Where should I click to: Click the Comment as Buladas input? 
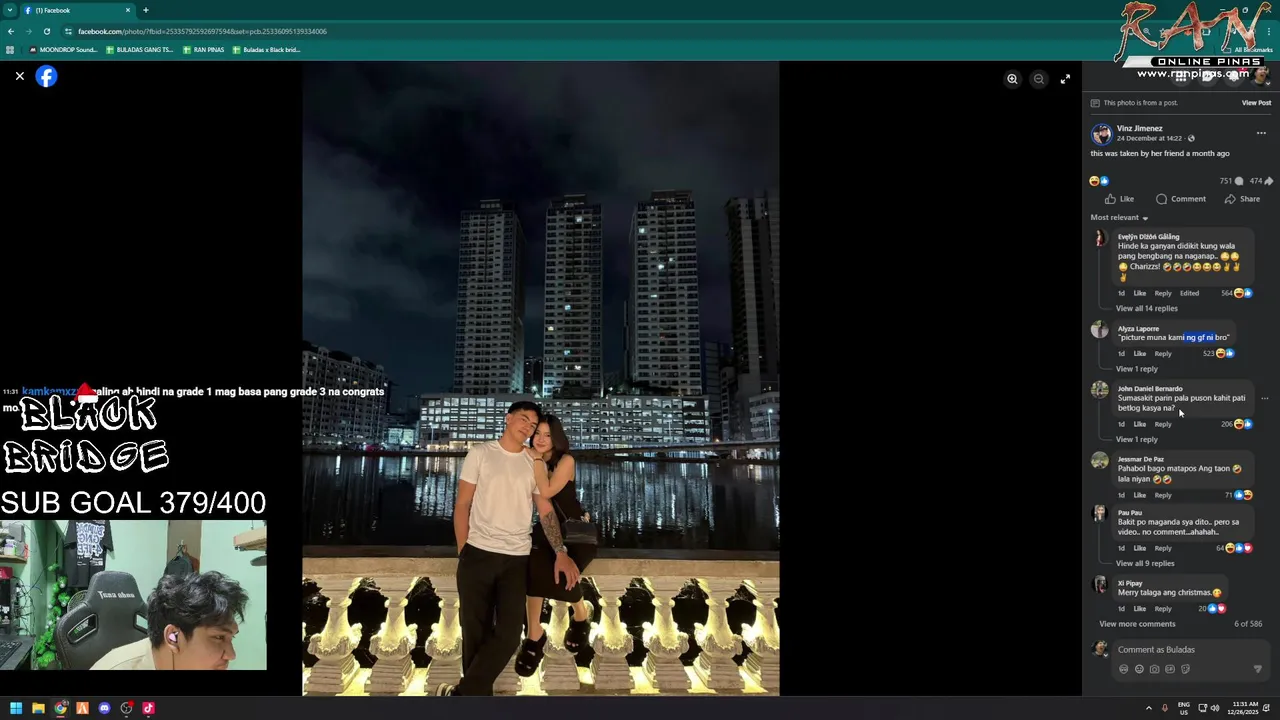1190,650
